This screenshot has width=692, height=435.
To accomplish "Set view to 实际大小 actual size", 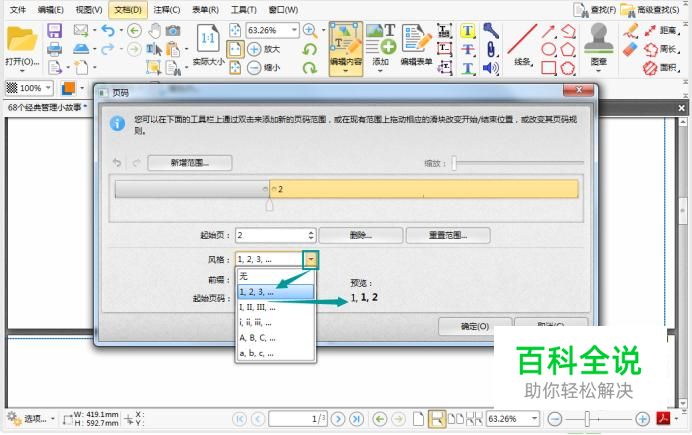I will (x=208, y=45).
